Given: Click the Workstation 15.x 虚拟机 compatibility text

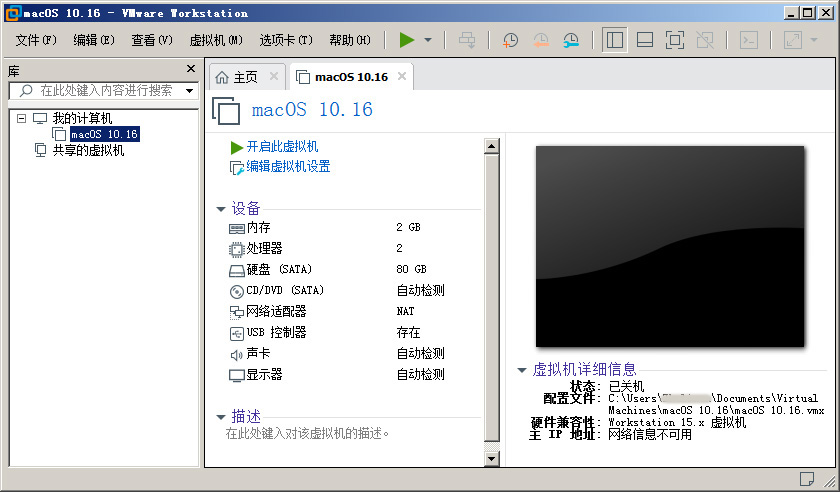Looking at the screenshot, I should pos(677,422).
